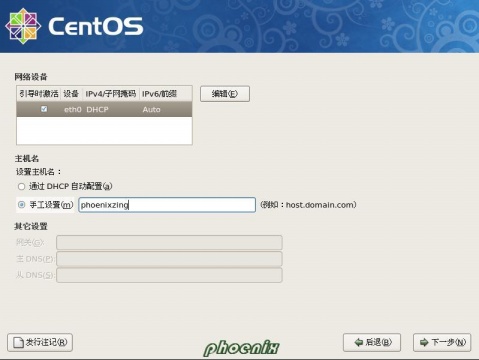479x360 pixels.
Task: Click the secondary DNS 从DNS(S) field
Action: tap(169, 275)
